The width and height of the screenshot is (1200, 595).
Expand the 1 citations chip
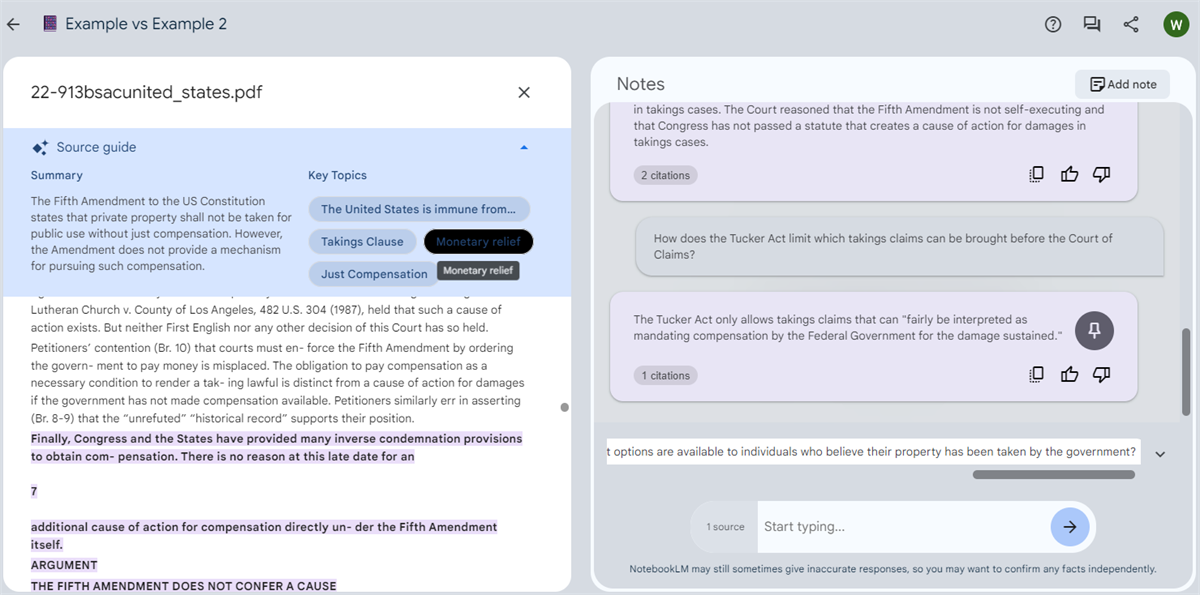(665, 374)
